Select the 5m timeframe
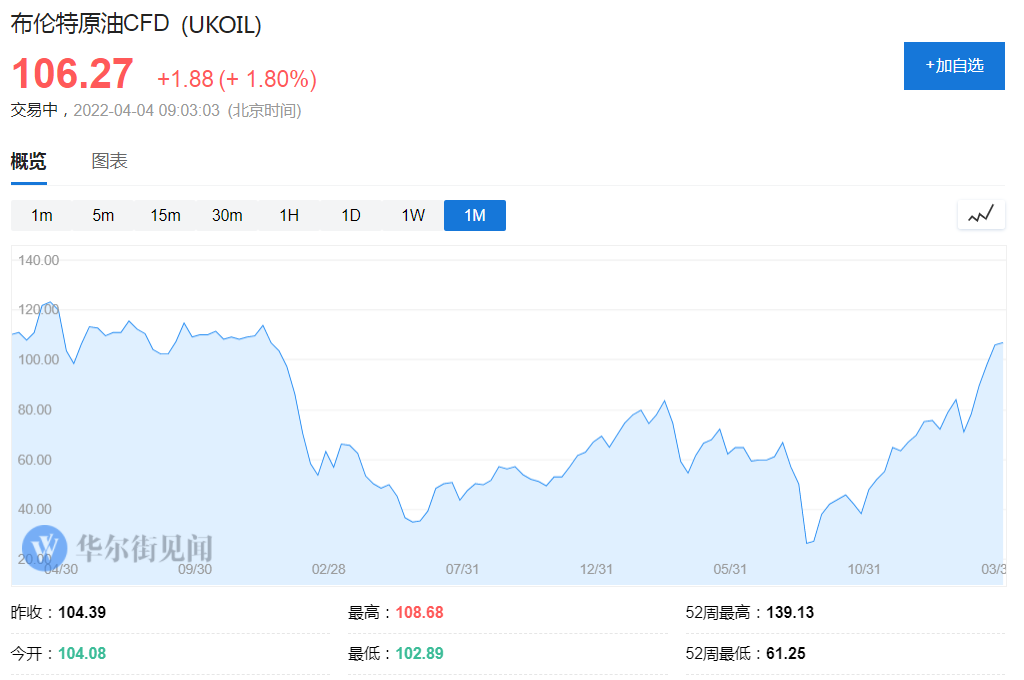 pos(103,215)
